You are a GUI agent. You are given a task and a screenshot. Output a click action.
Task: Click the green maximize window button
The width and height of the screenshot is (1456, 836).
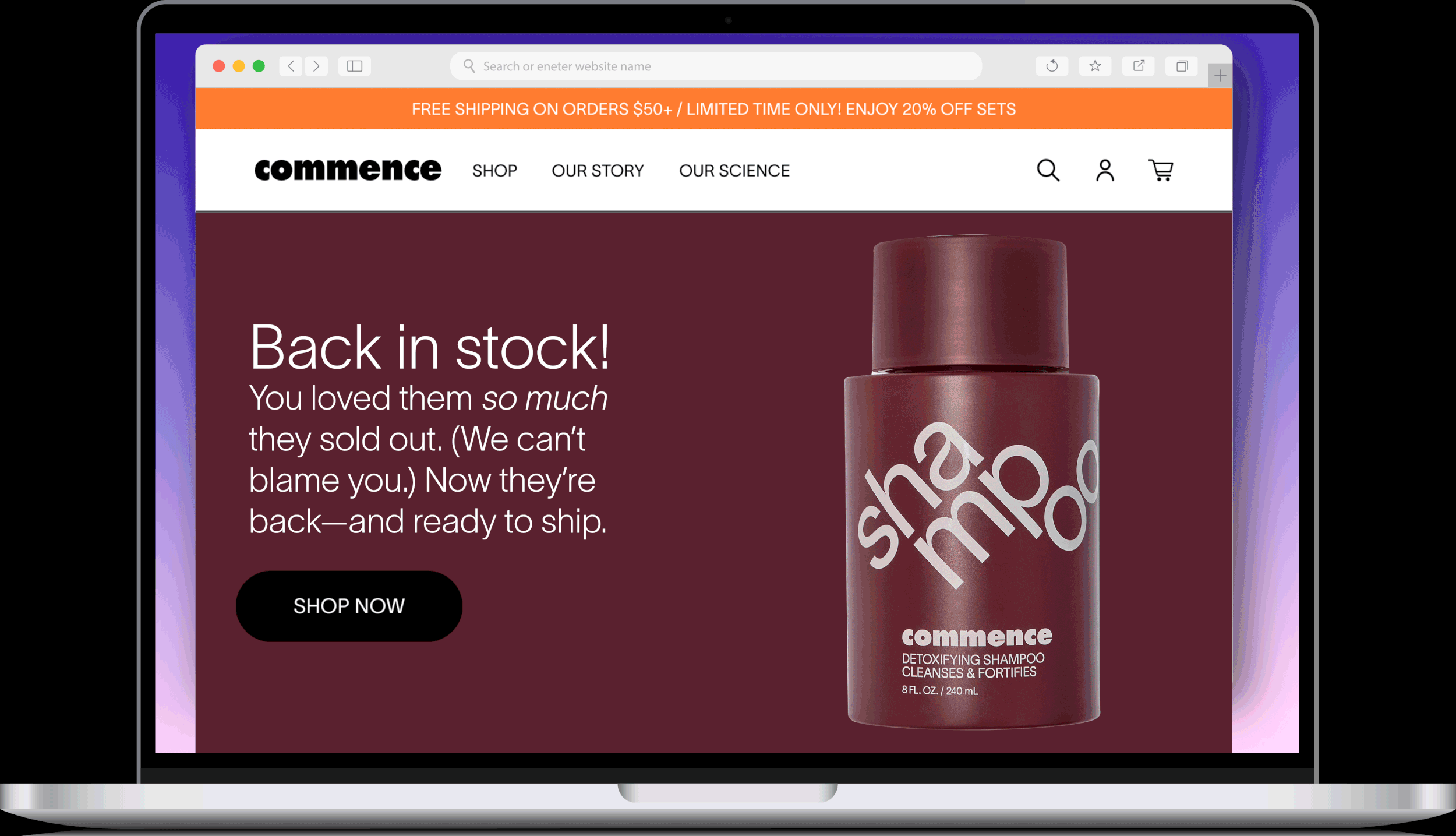tap(259, 66)
